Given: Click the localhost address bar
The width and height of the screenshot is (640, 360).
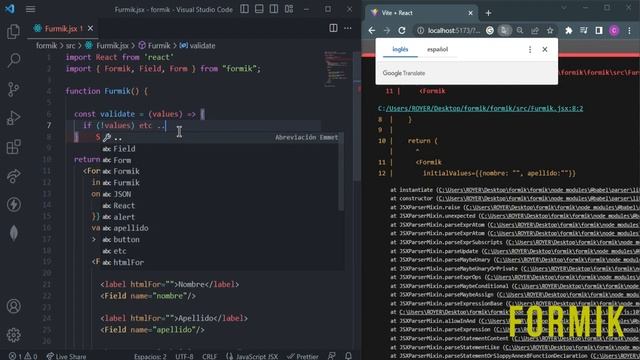Looking at the screenshot, I should 453,31.
